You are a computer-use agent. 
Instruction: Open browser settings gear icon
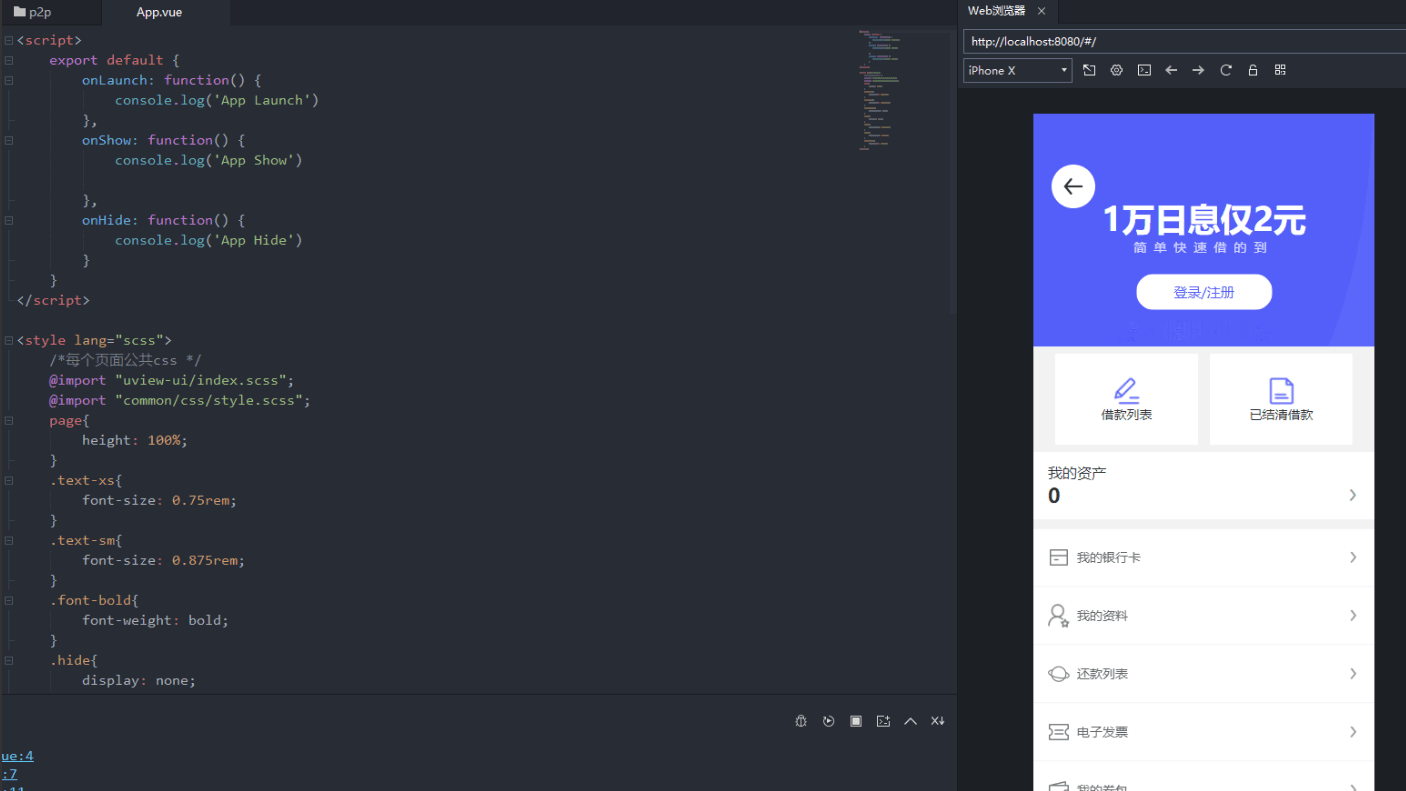[1117, 70]
